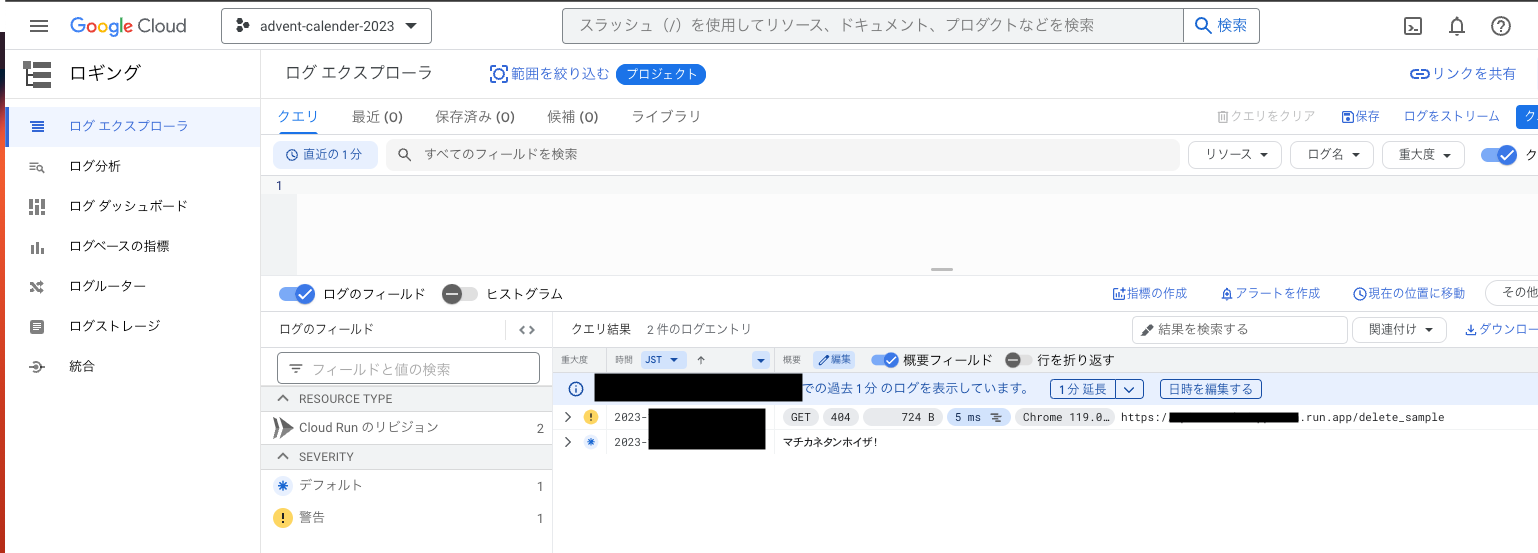This screenshot has height=553, width=1538.
Task: Click the 検索 button
Action: (1221, 26)
